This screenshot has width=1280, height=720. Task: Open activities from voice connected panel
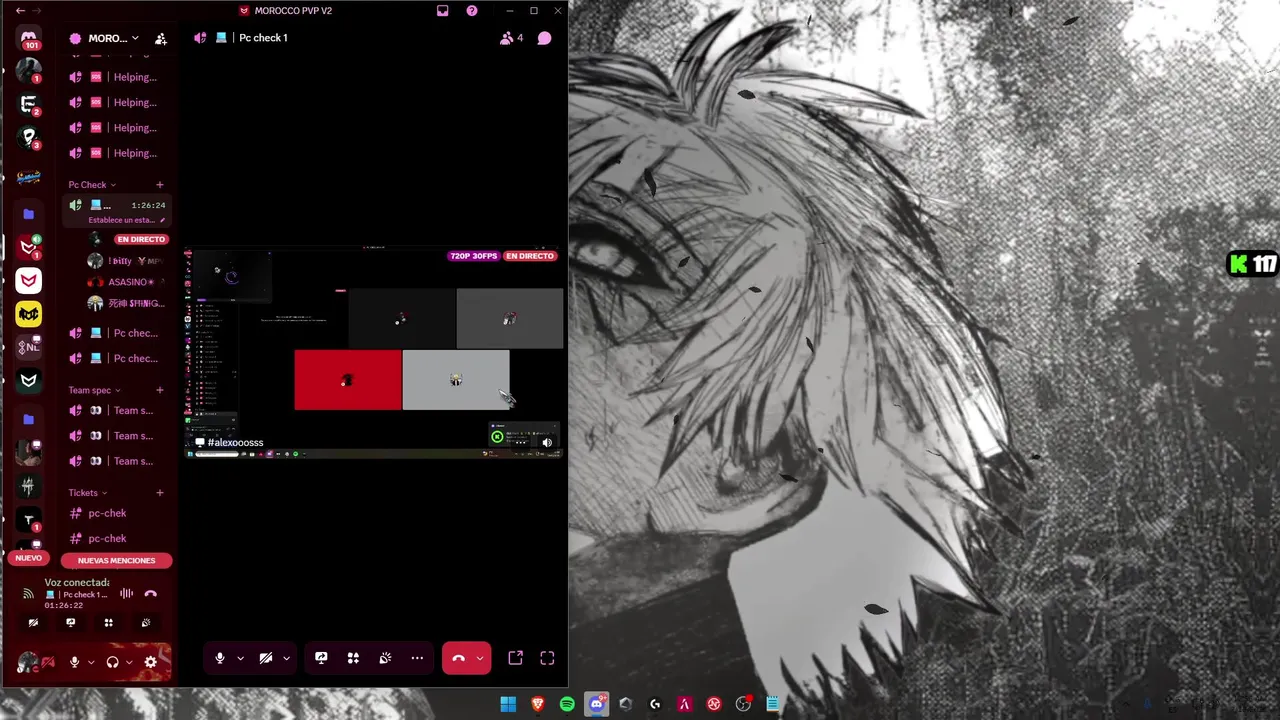108,622
